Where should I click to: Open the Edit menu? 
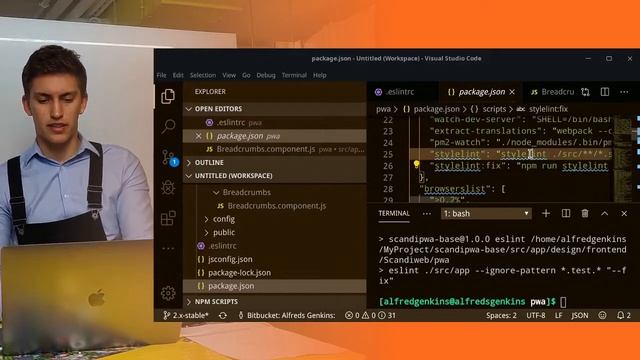(178, 75)
